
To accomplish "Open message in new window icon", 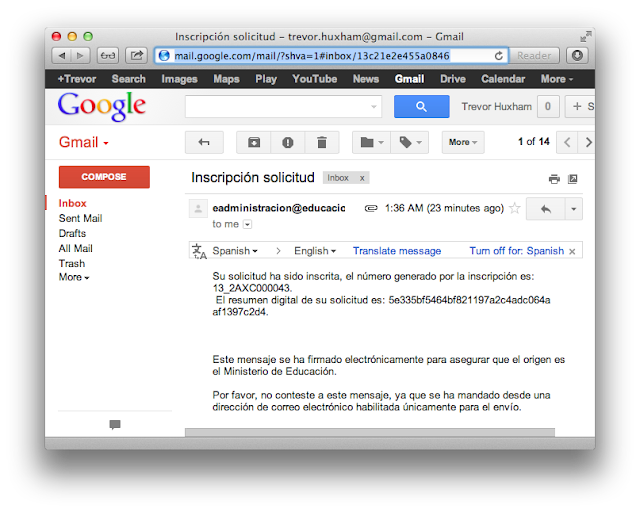I will 573,179.
